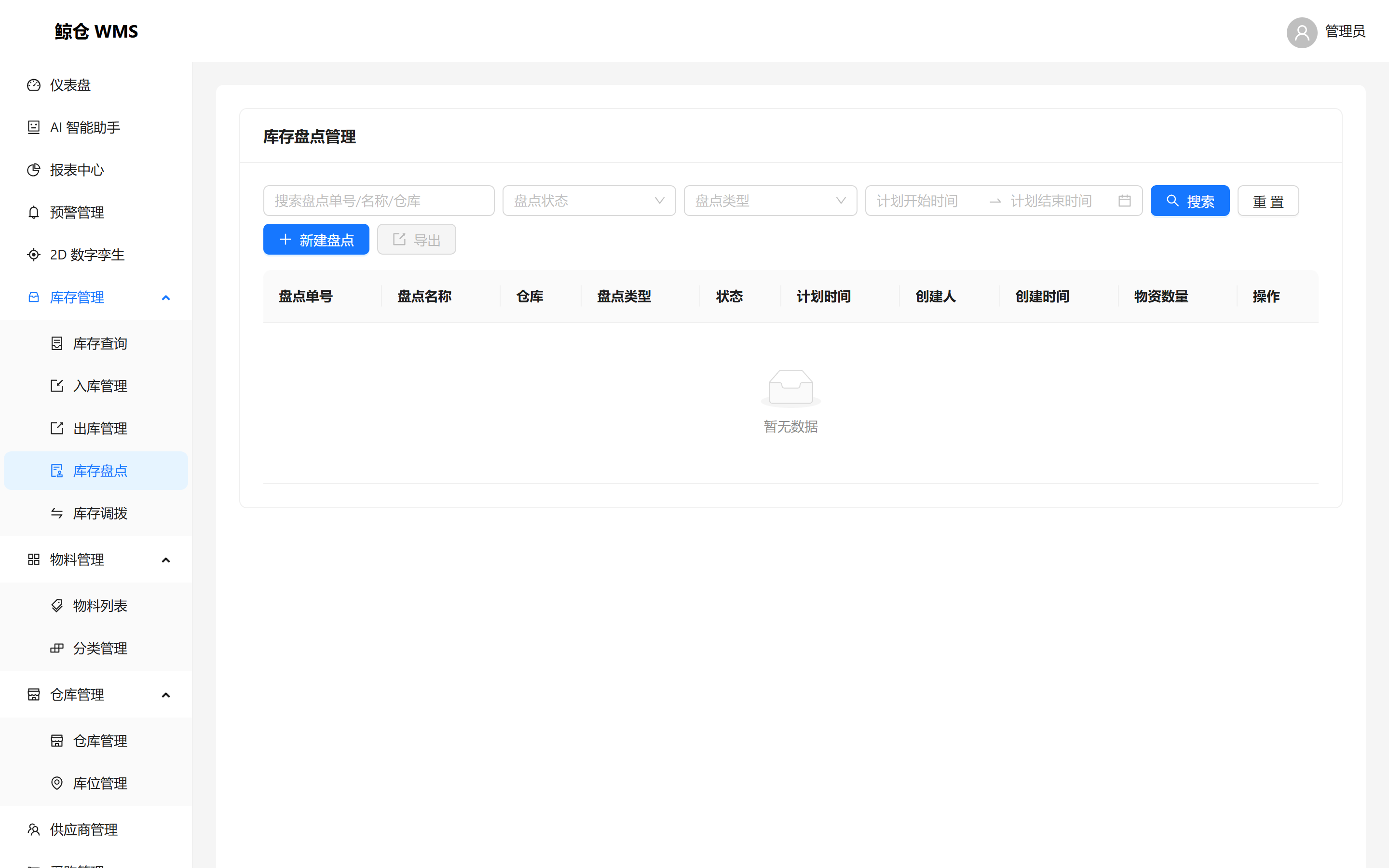
Task: Click the 导出 button
Action: point(417,239)
